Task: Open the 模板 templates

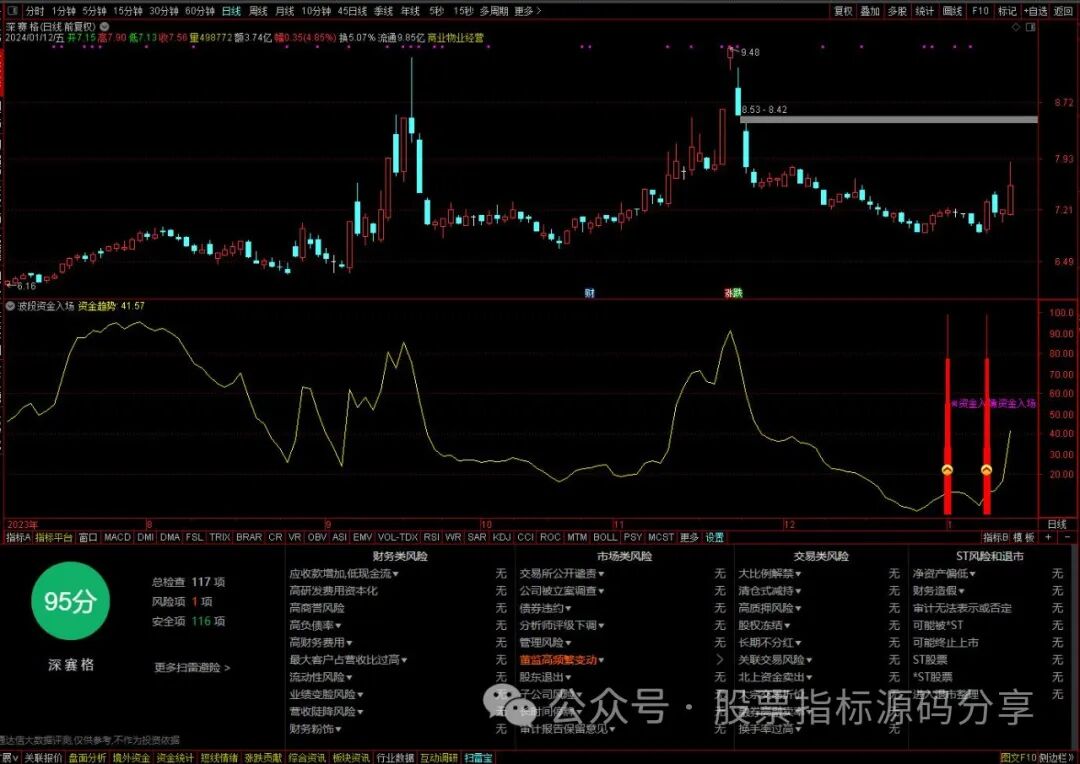Action: coord(1024,537)
